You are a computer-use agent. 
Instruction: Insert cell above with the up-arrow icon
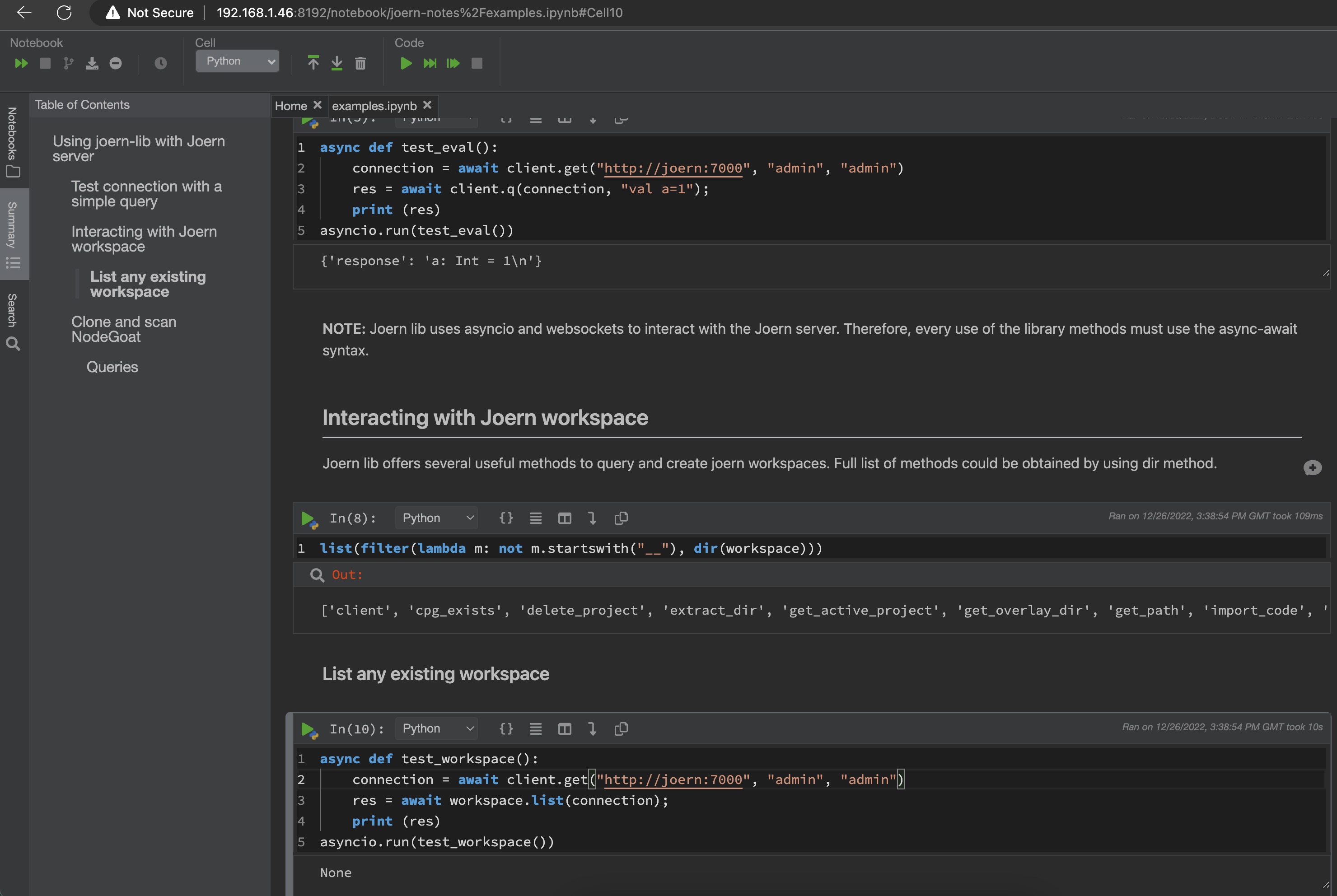pyautogui.click(x=313, y=63)
